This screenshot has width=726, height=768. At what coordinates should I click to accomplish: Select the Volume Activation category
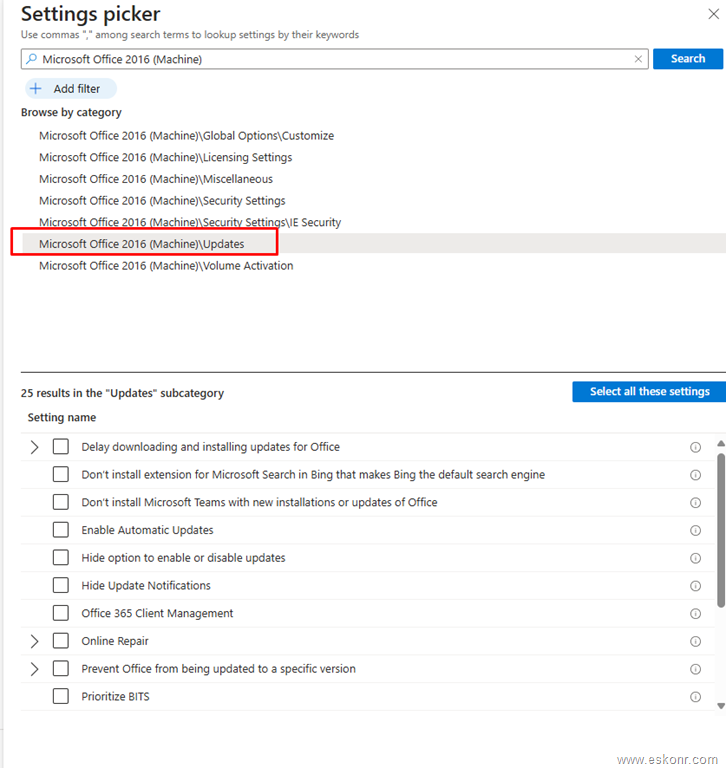[166, 266]
